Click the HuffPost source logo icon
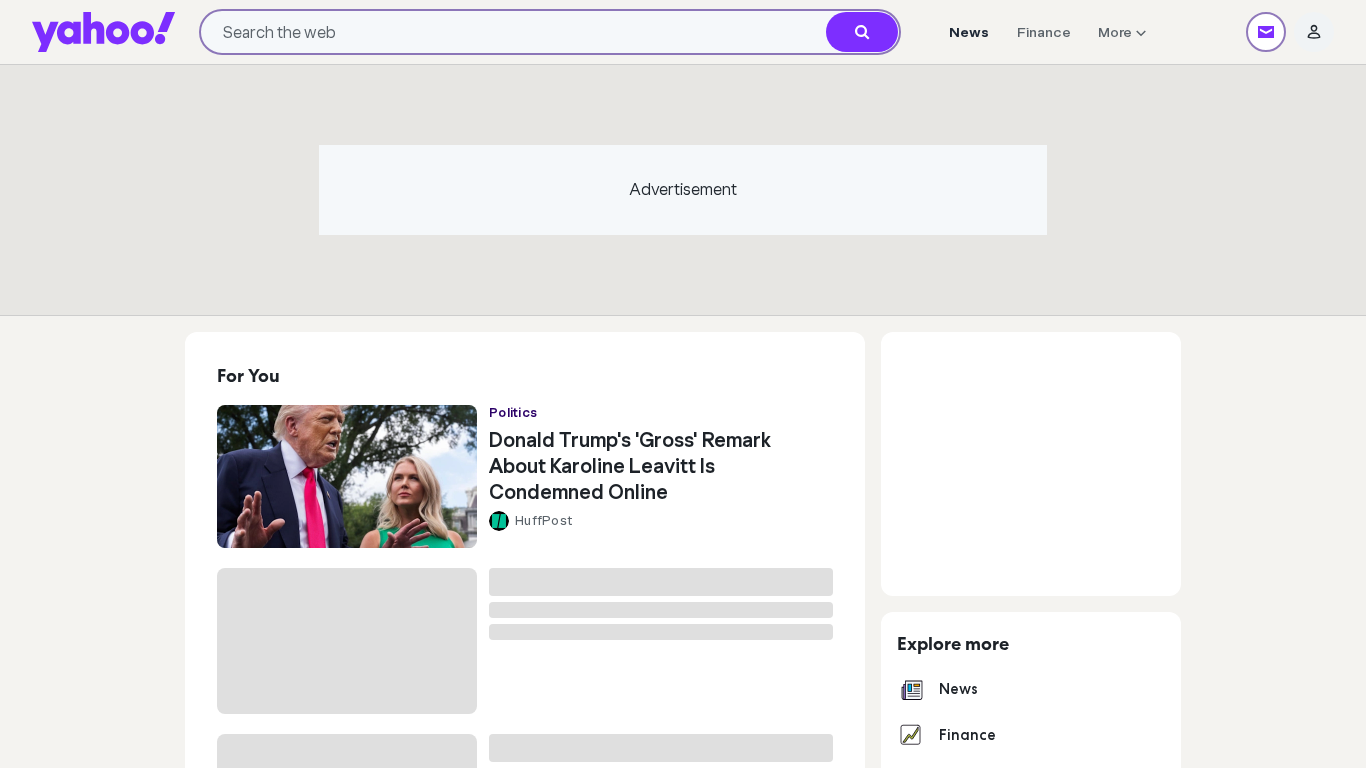This screenshot has width=1366, height=768. click(x=499, y=521)
